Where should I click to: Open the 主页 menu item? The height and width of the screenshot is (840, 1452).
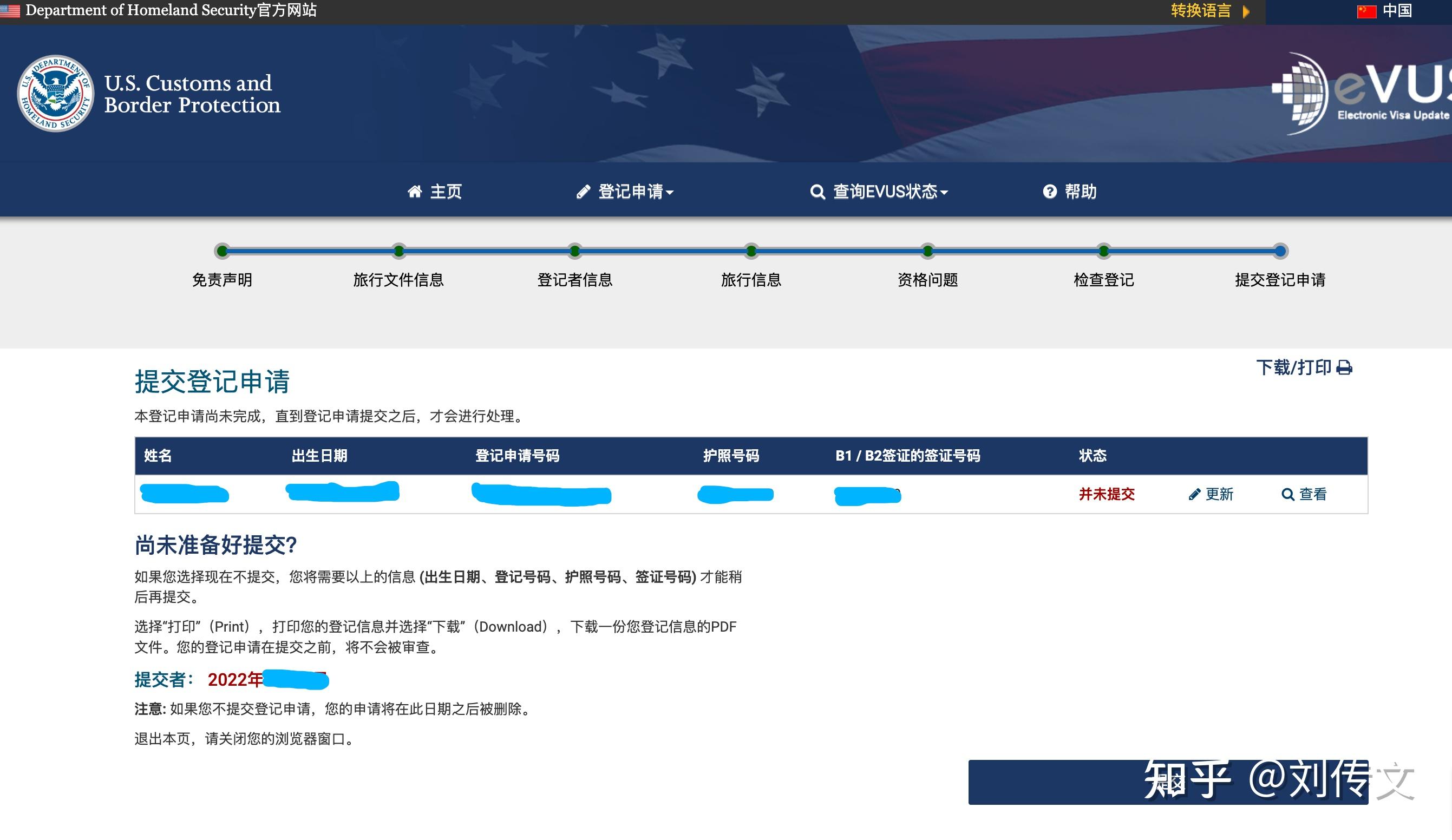(x=447, y=191)
